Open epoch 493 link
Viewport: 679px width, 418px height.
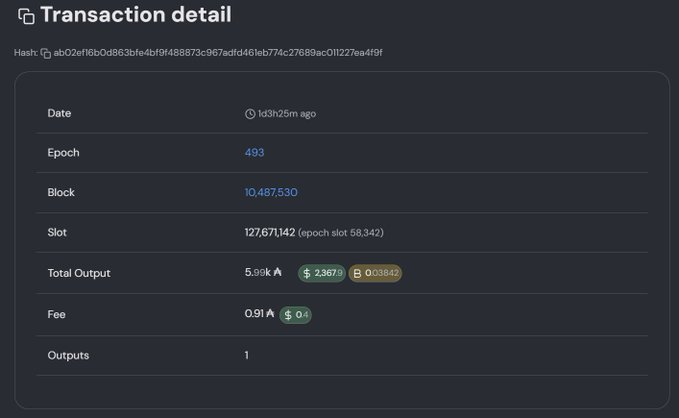coord(254,152)
